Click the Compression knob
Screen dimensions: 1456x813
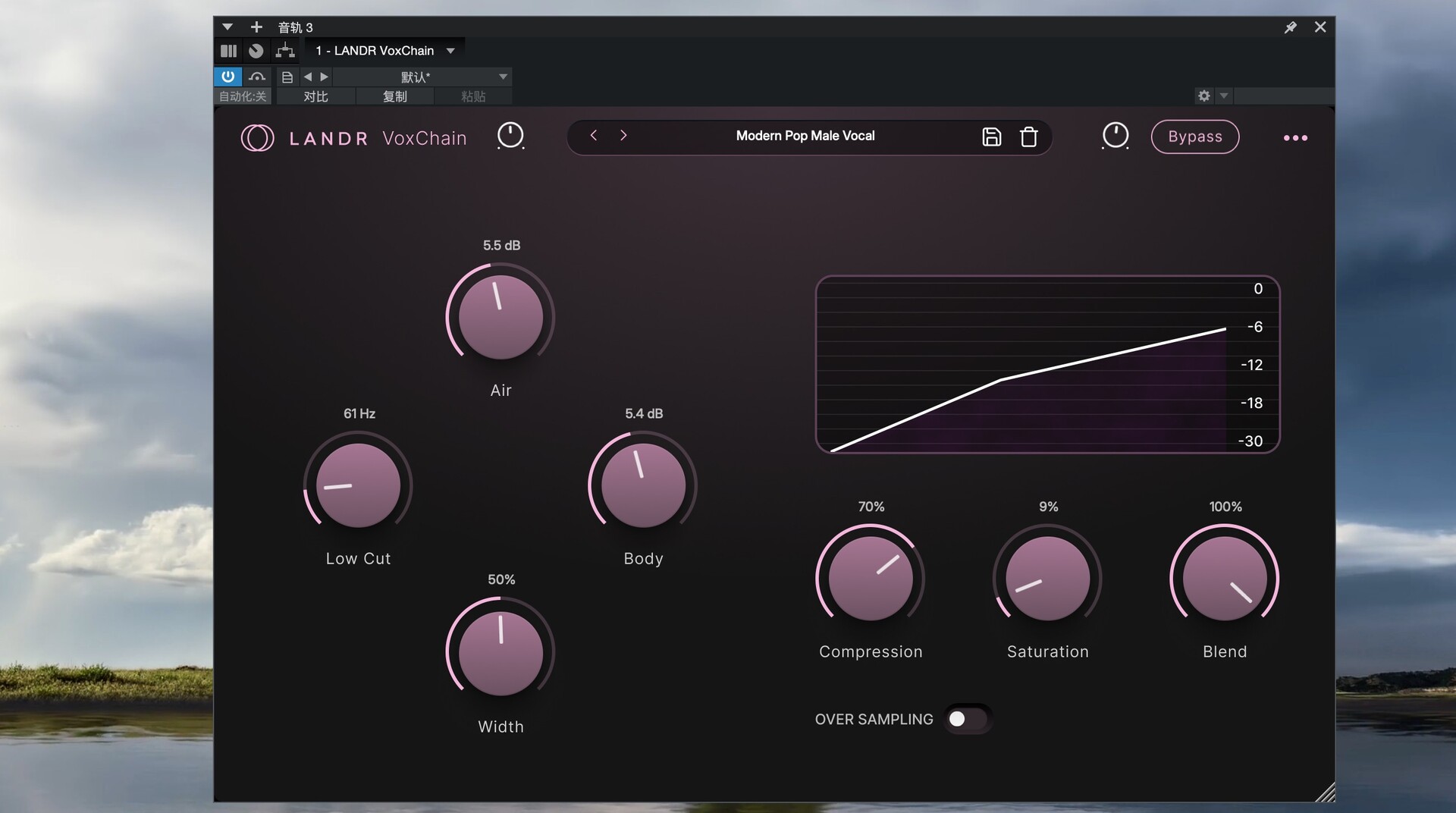click(870, 578)
